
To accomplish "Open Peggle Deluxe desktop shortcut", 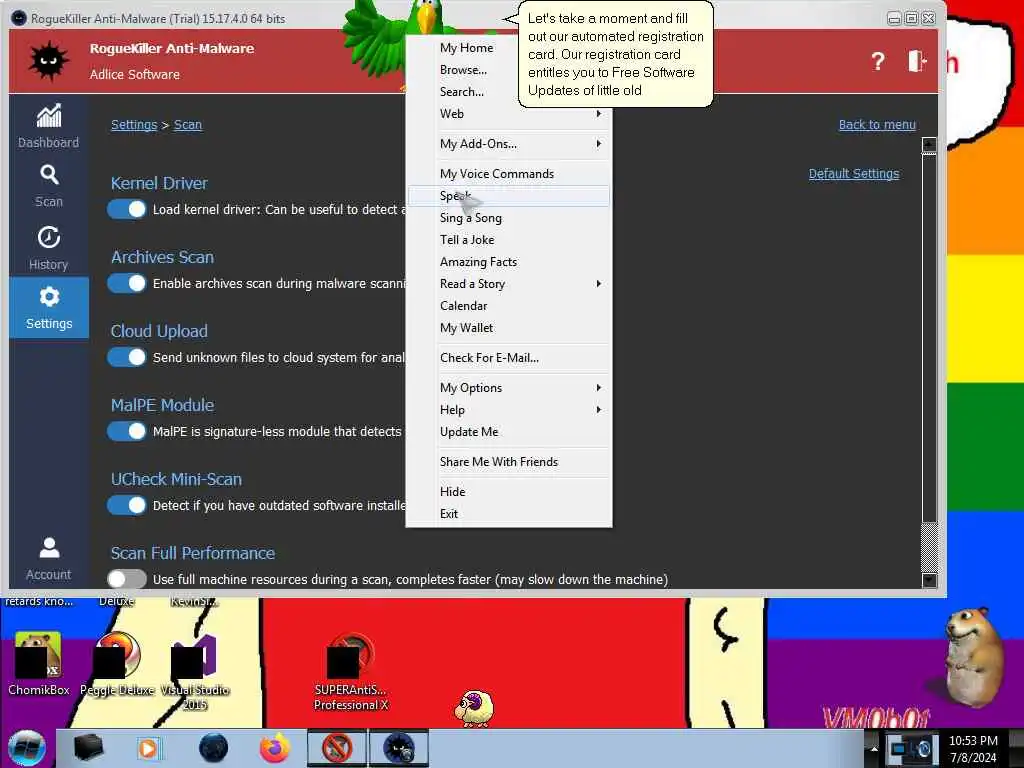I will coord(118,664).
